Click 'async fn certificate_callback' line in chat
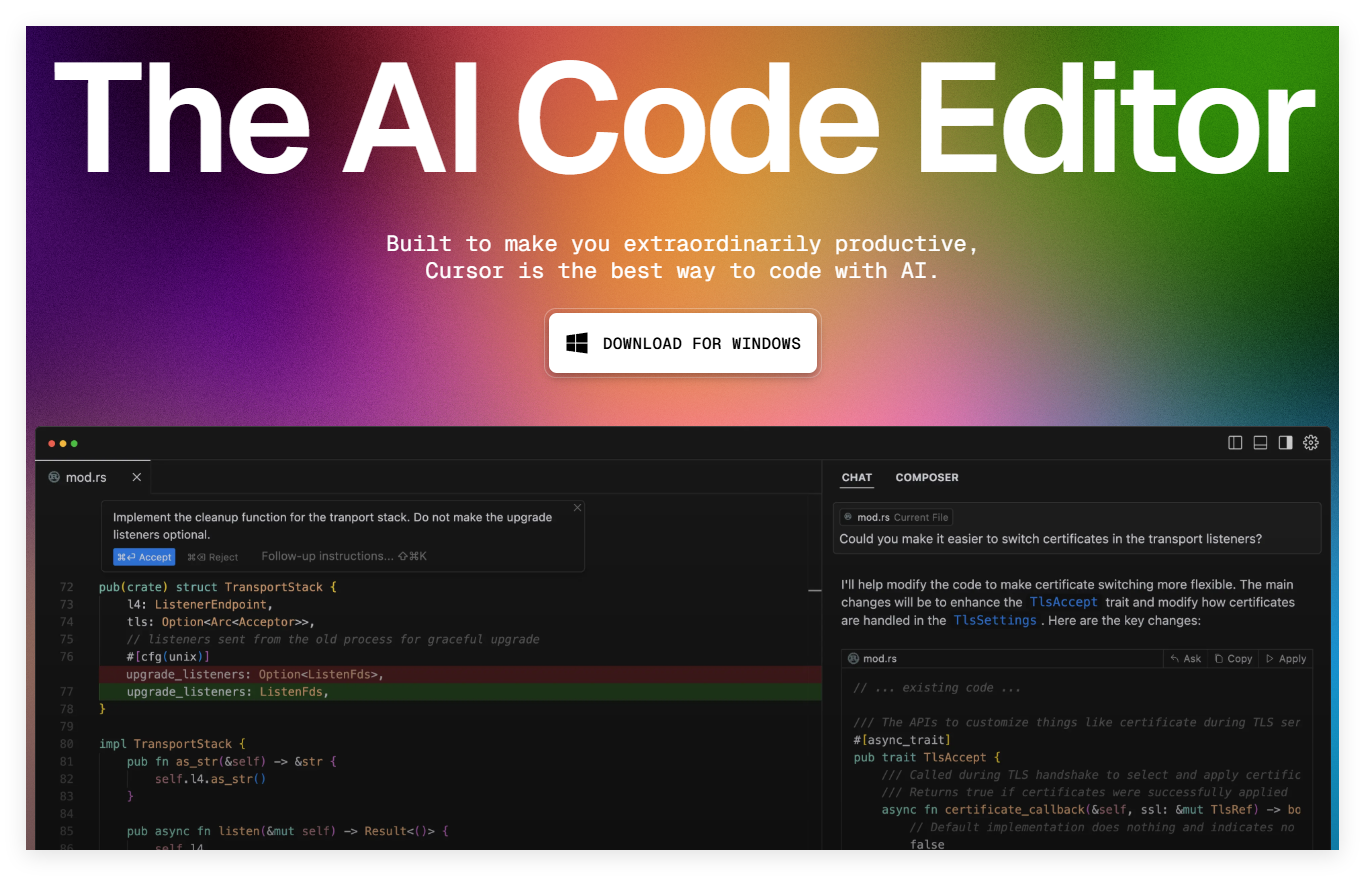This screenshot has width=1365, height=876. (x=1091, y=809)
